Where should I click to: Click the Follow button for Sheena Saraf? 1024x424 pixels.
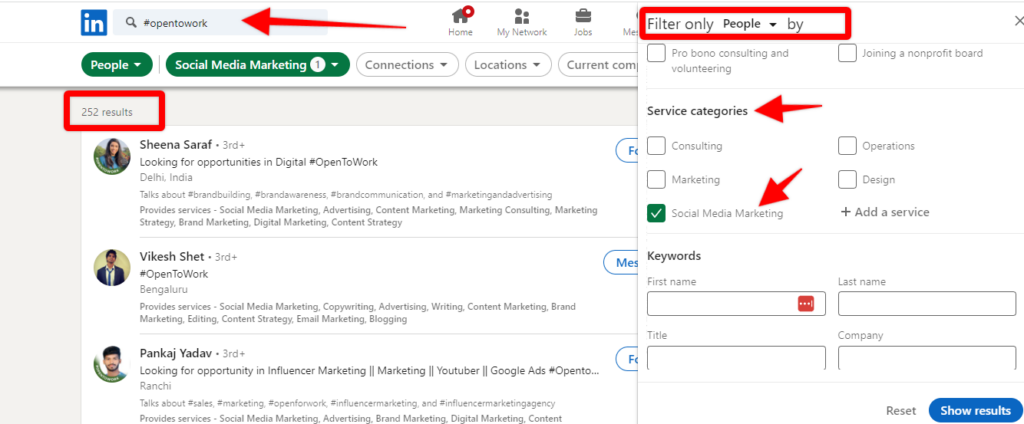tap(627, 150)
